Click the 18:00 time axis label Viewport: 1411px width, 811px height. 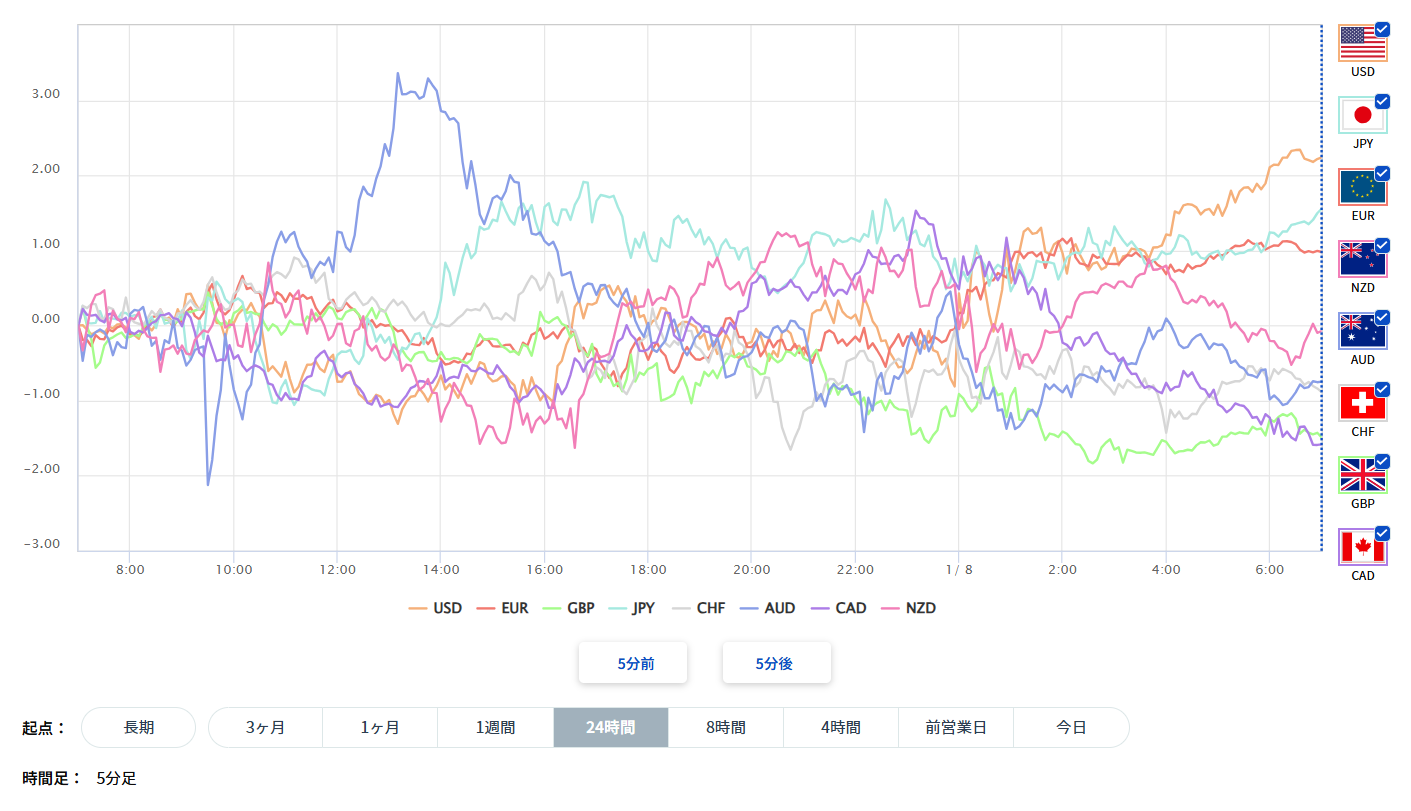pos(648,569)
